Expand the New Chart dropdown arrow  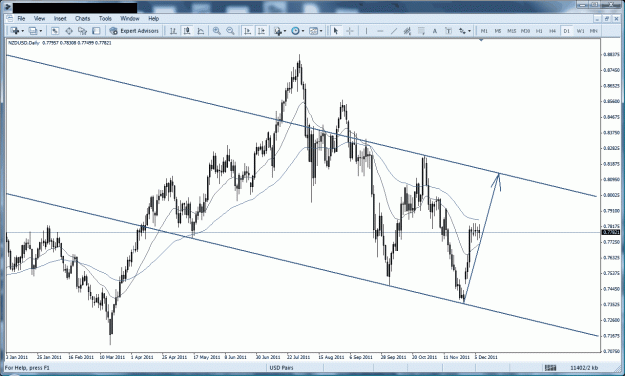point(22,31)
